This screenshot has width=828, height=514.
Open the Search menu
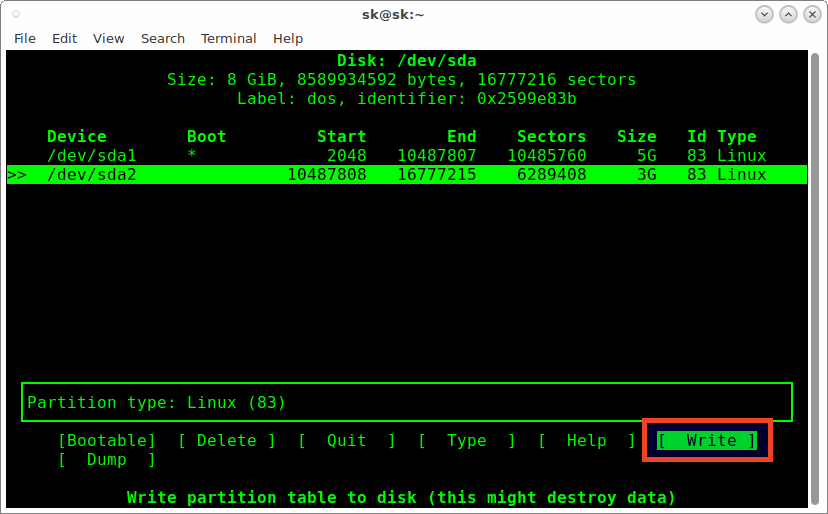tap(163, 39)
